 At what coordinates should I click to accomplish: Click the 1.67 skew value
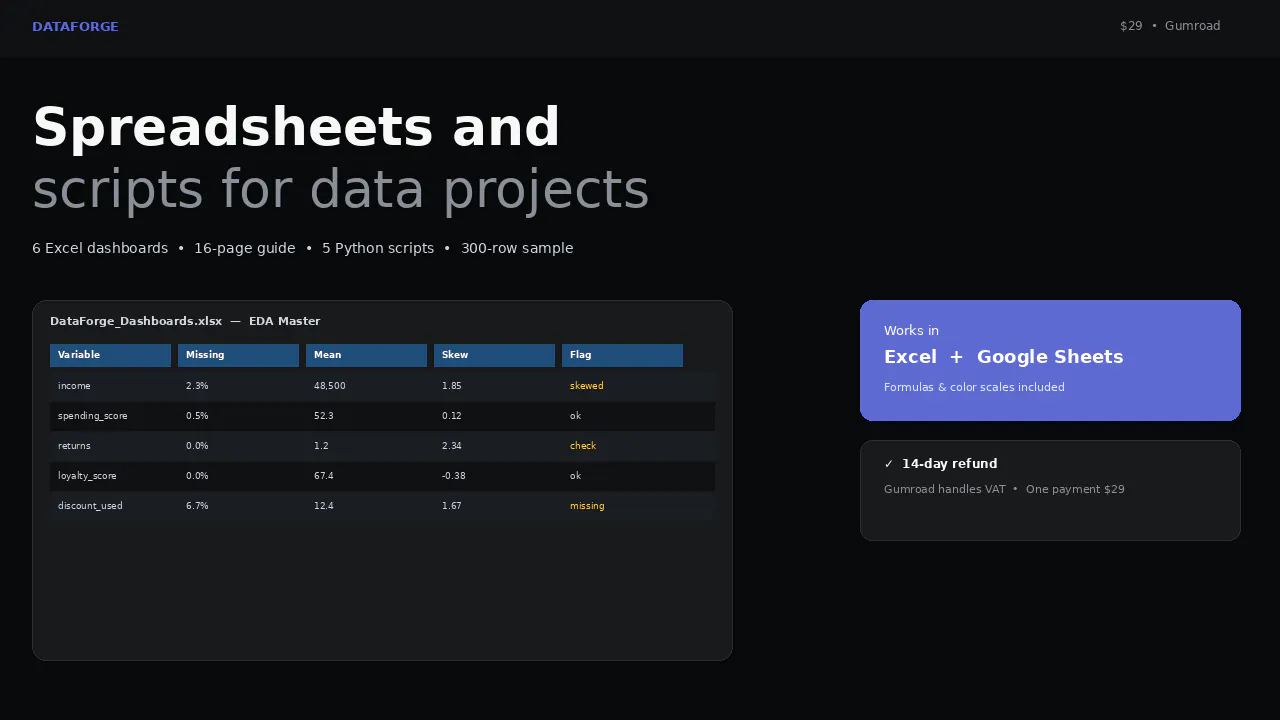(x=452, y=506)
